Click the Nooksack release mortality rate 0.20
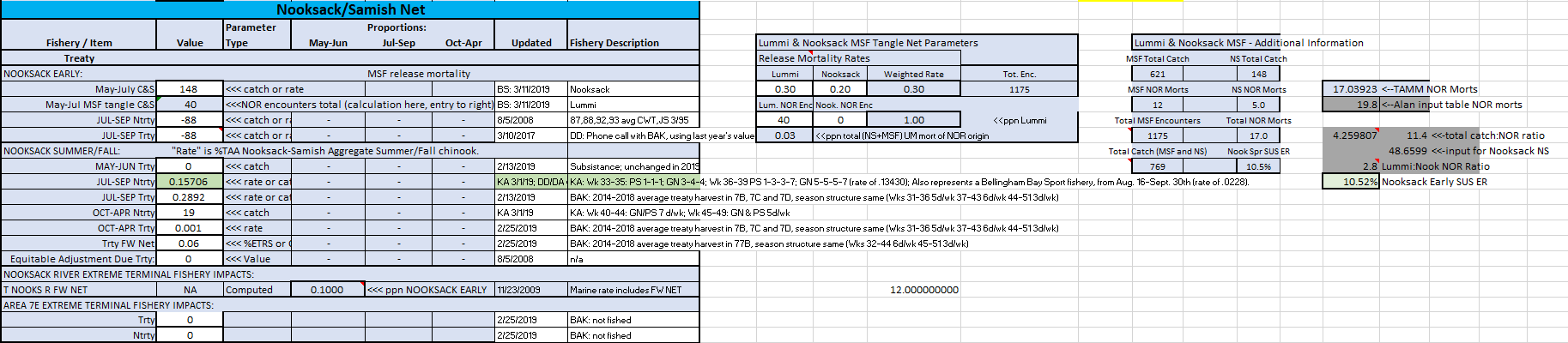Image resolution: width=1568 pixels, height=343 pixels. [840, 89]
